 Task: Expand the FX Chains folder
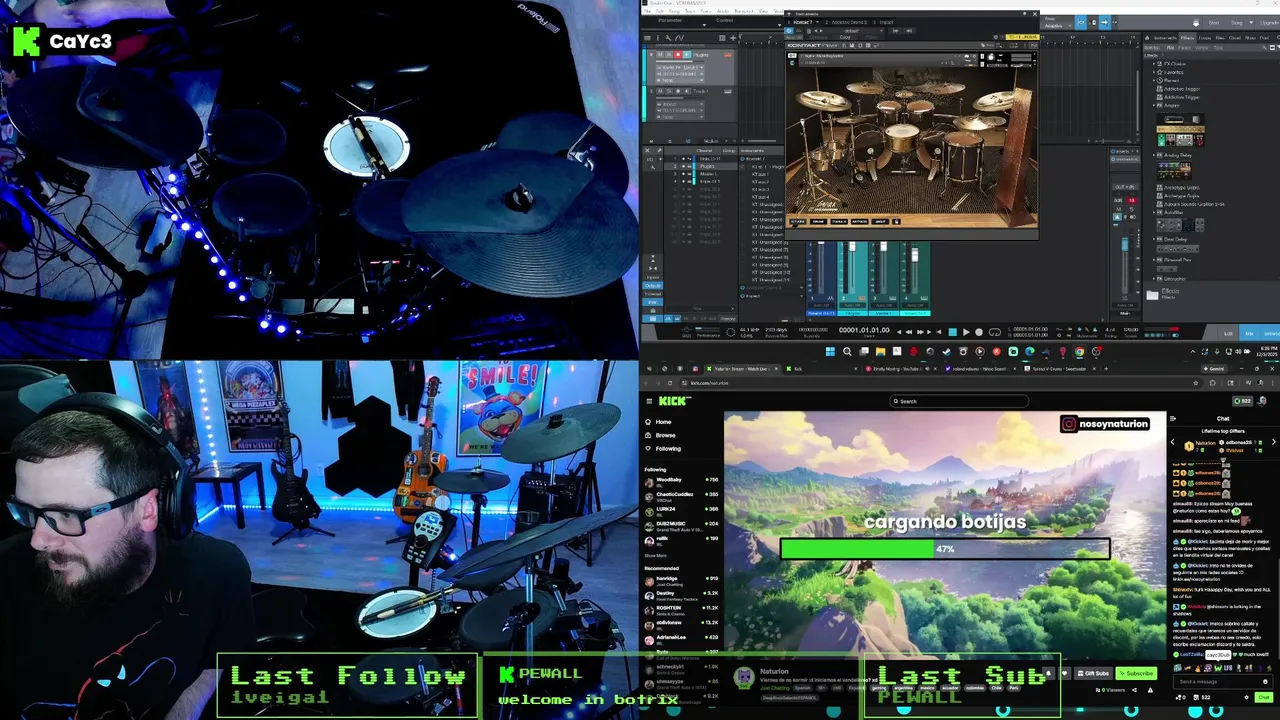click(x=1154, y=64)
